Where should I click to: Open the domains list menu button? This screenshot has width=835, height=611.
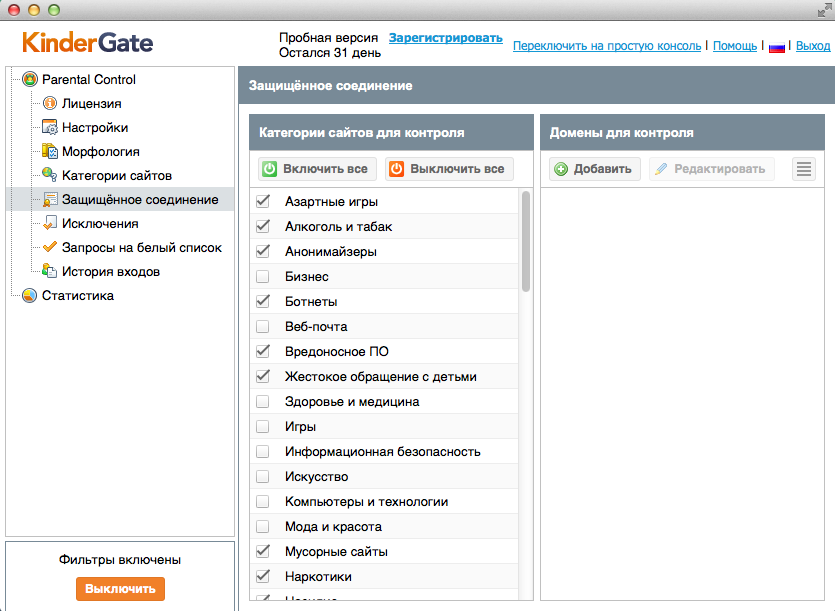(804, 169)
